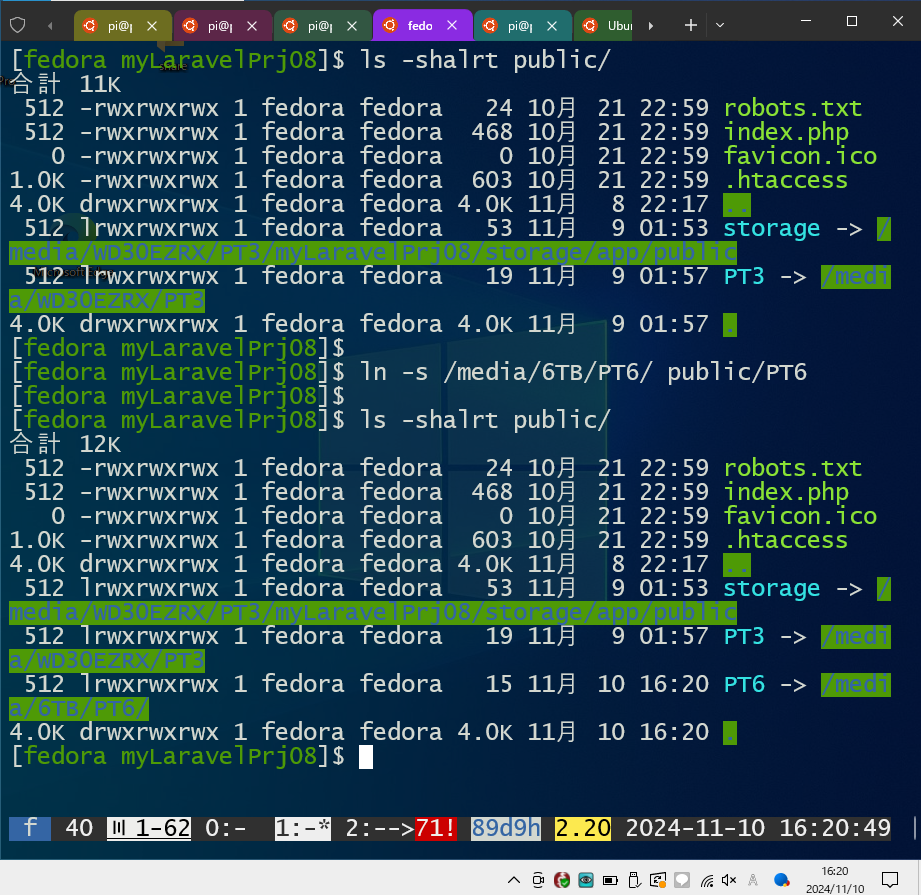
Task: Click the red '71!' status indicator
Action: (436, 828)
